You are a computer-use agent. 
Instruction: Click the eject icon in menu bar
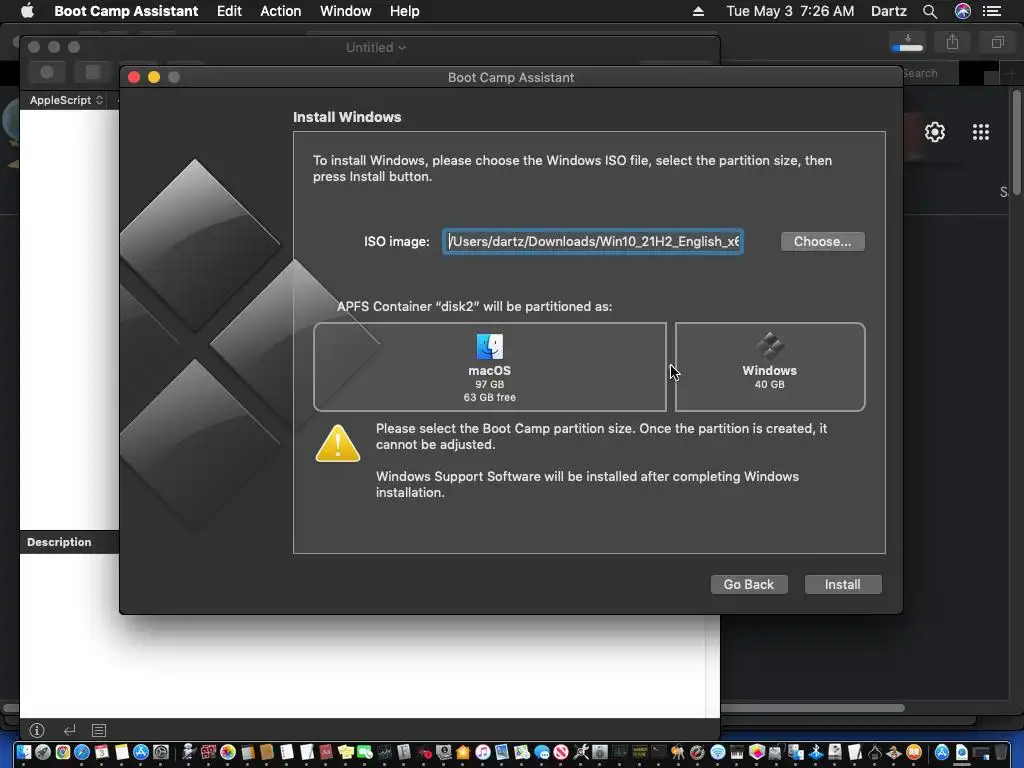point(698,11)
